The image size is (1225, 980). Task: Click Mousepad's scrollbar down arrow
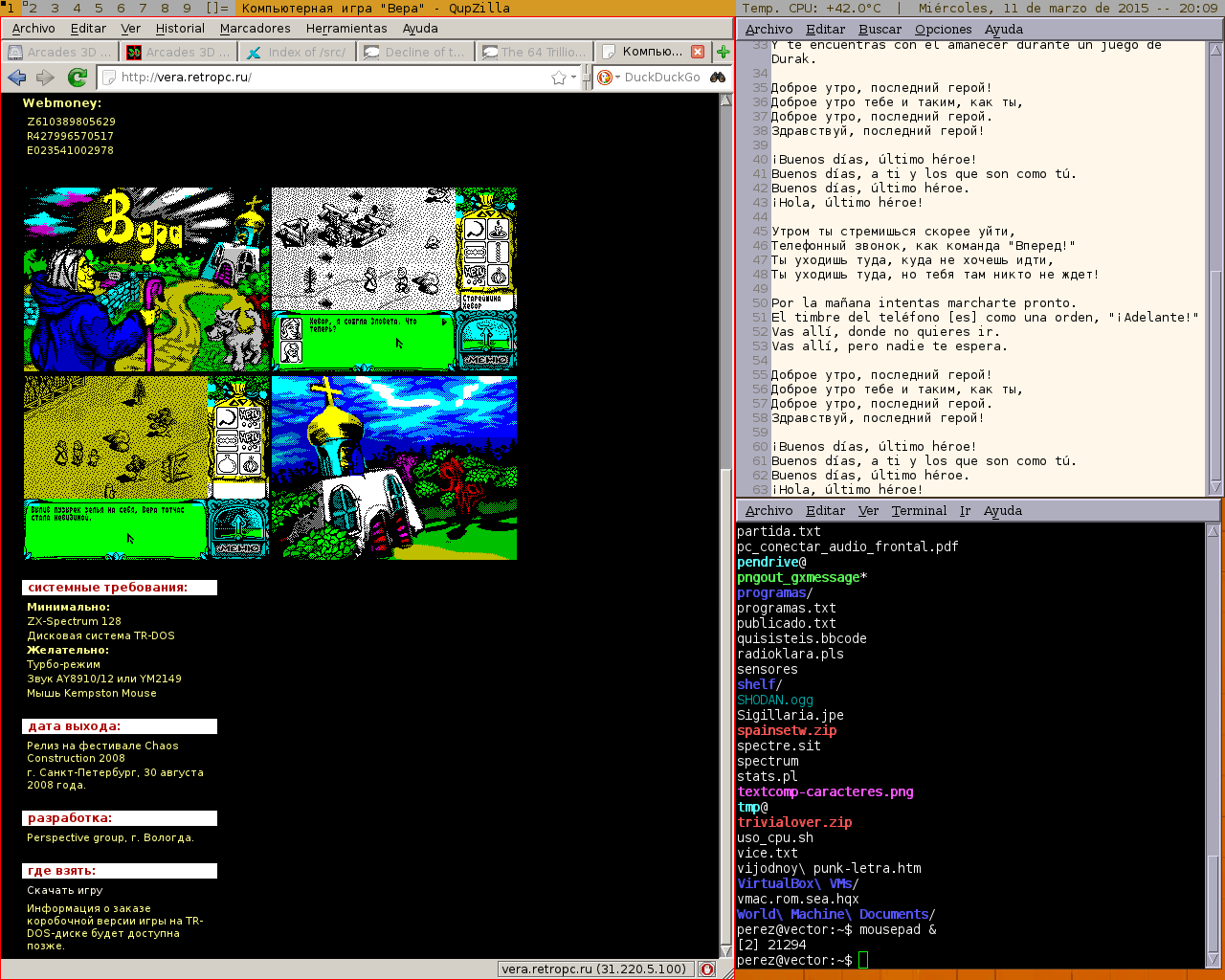1215,487
